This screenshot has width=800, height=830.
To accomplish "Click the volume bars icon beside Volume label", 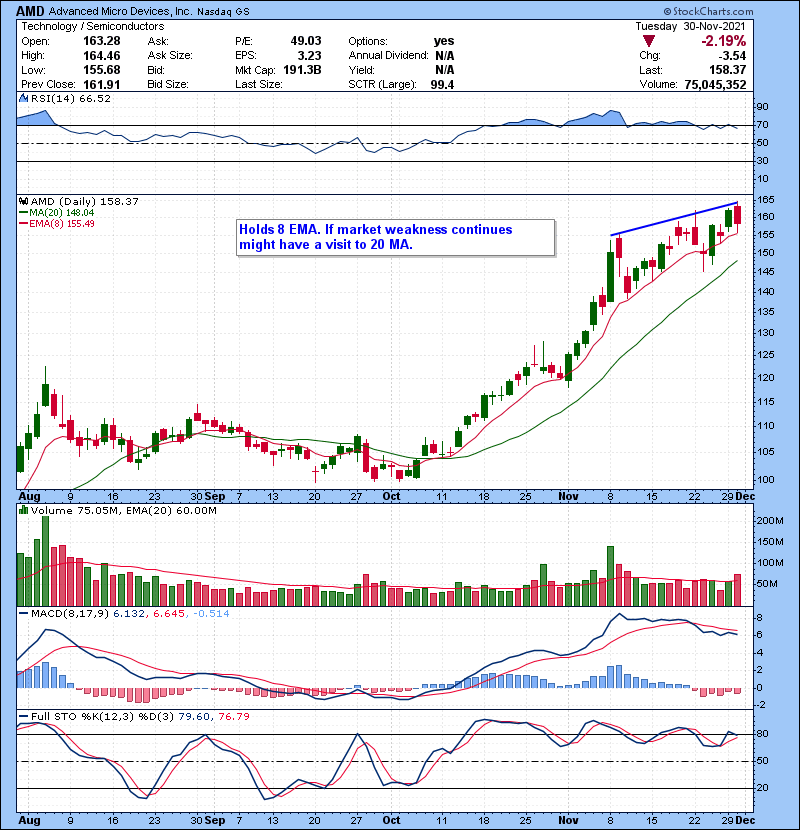I will tap(23, 510).
